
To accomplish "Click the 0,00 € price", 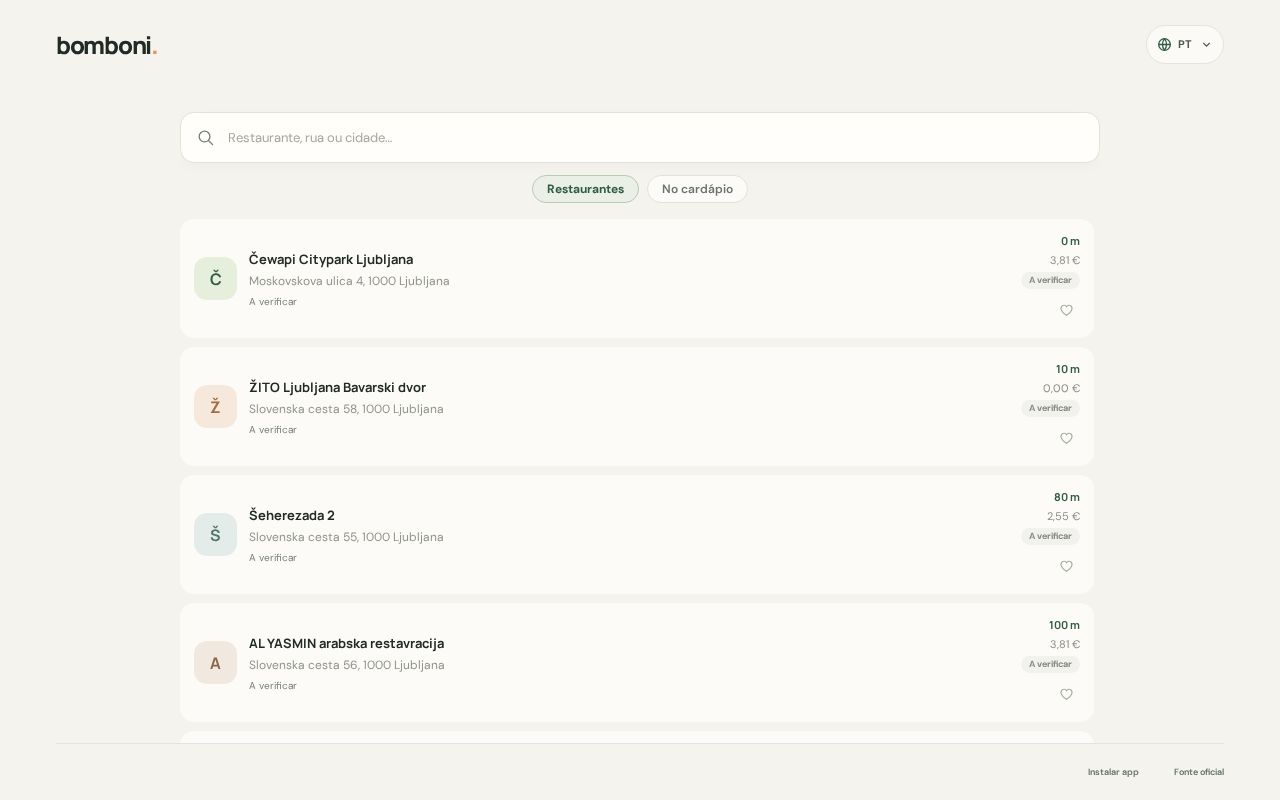I will [x=1061, y=388].
